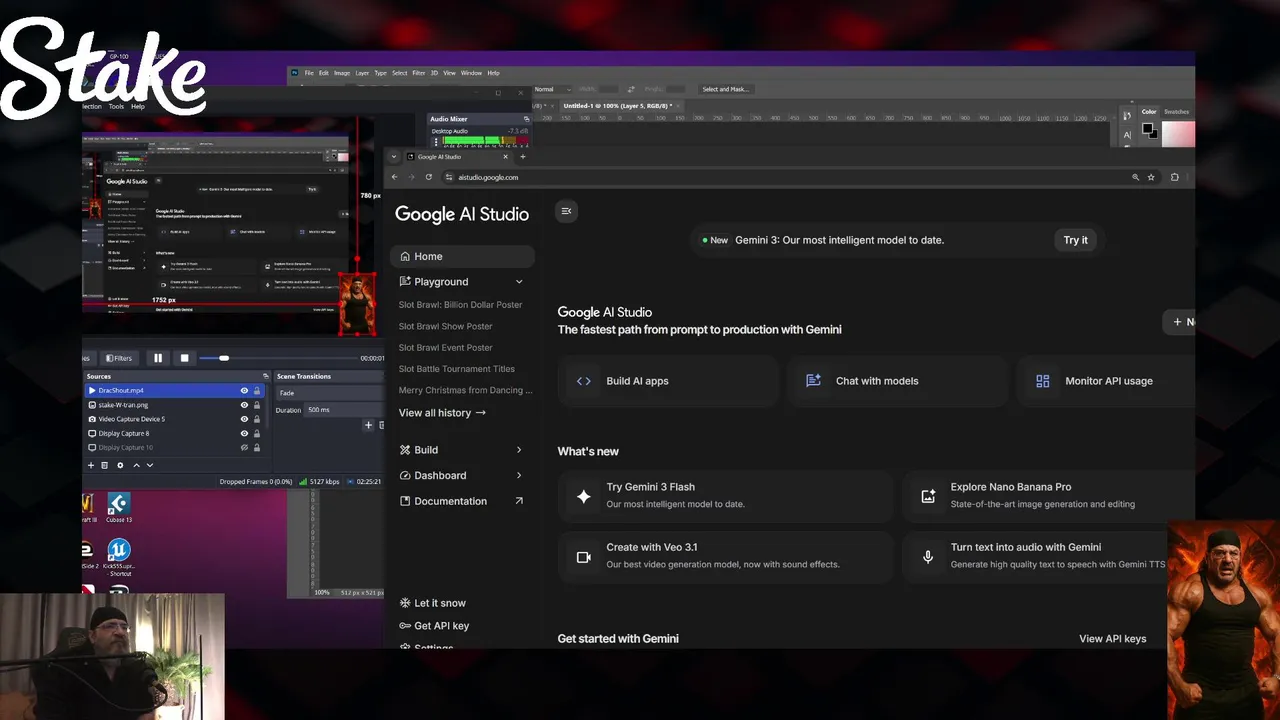Open the Documentation external link
The width and height of the screenshot is (1280, 720).
pyautogui.click(x=461, y=501)
